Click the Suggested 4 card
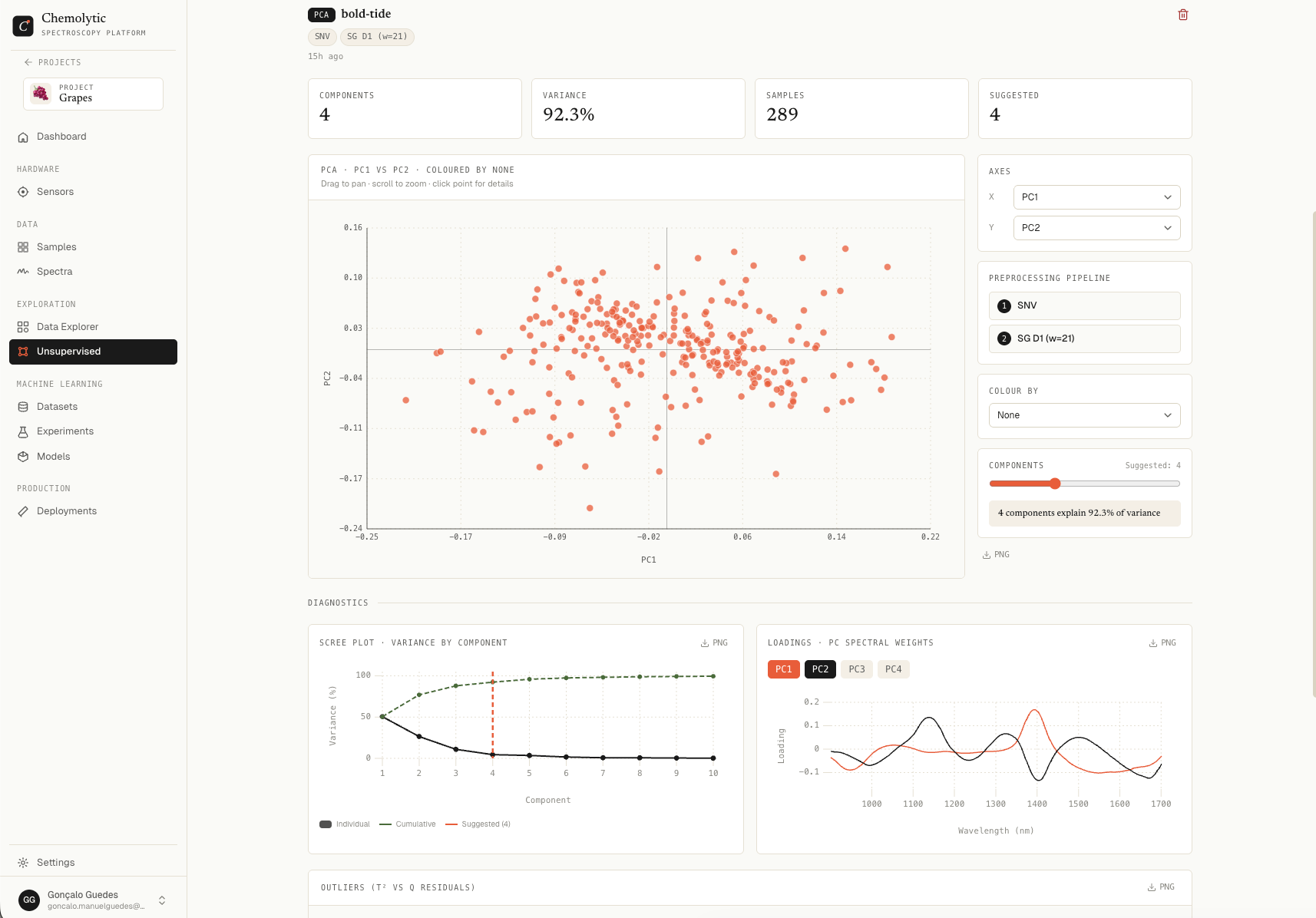 (1085, 108)
